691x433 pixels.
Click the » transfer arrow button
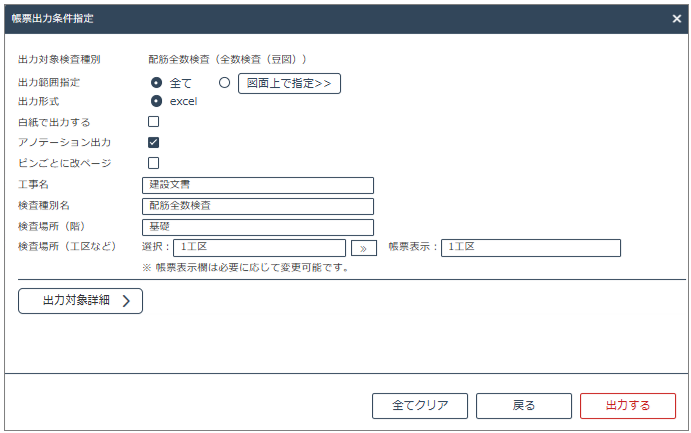tap(364, 248)
